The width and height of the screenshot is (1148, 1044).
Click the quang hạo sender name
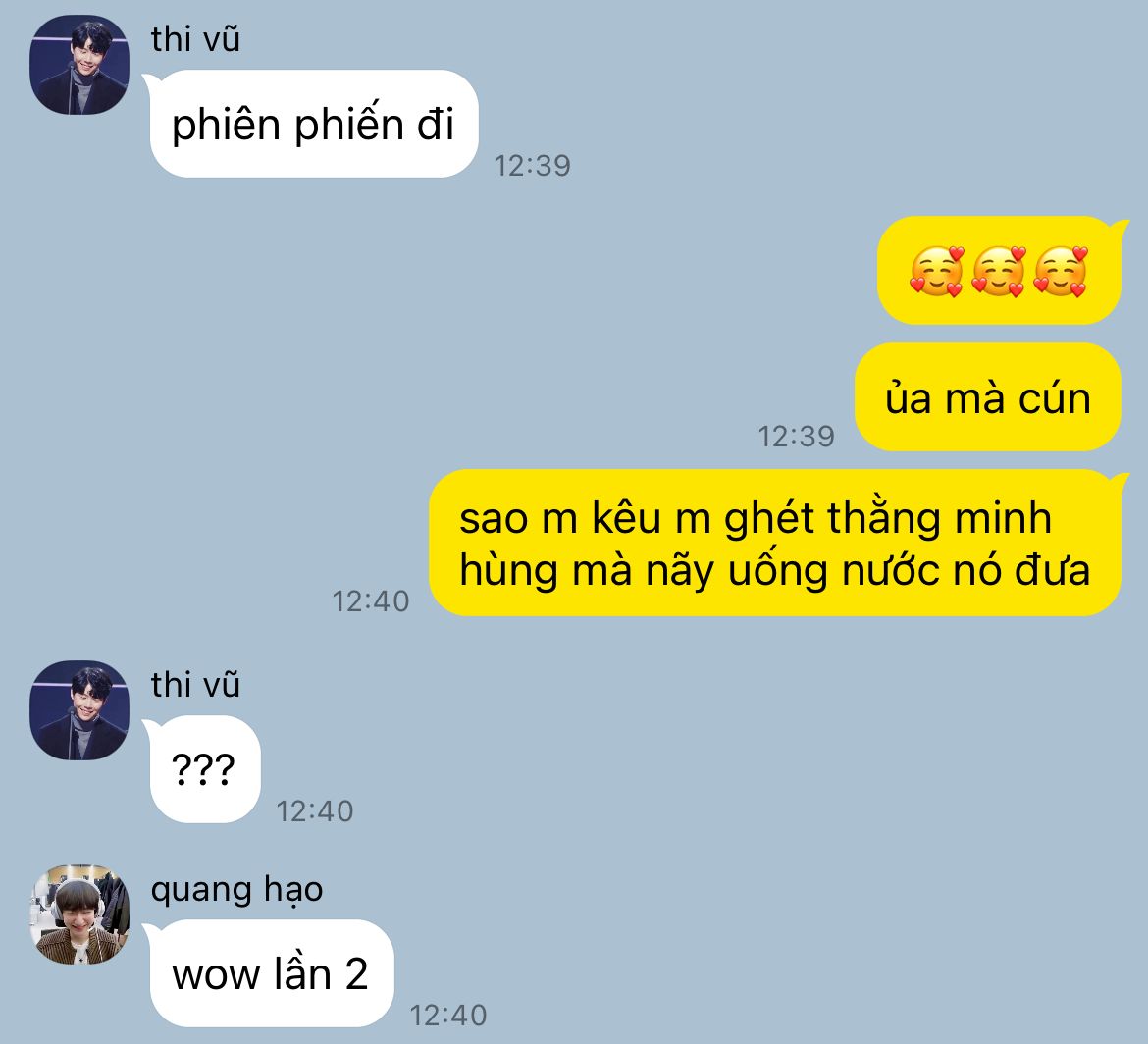236,890
